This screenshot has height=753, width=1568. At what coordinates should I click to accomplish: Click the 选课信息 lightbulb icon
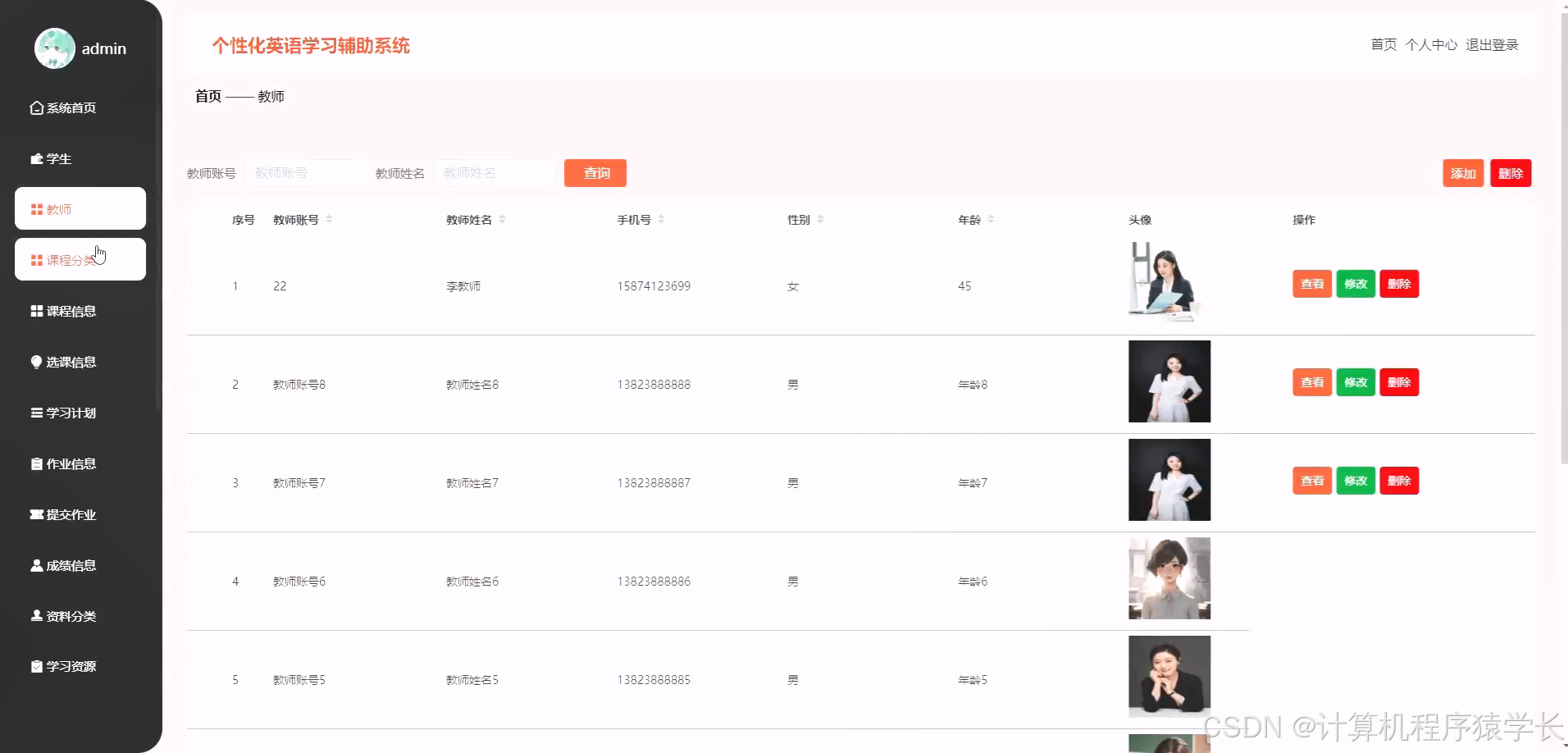click(36, 362)
